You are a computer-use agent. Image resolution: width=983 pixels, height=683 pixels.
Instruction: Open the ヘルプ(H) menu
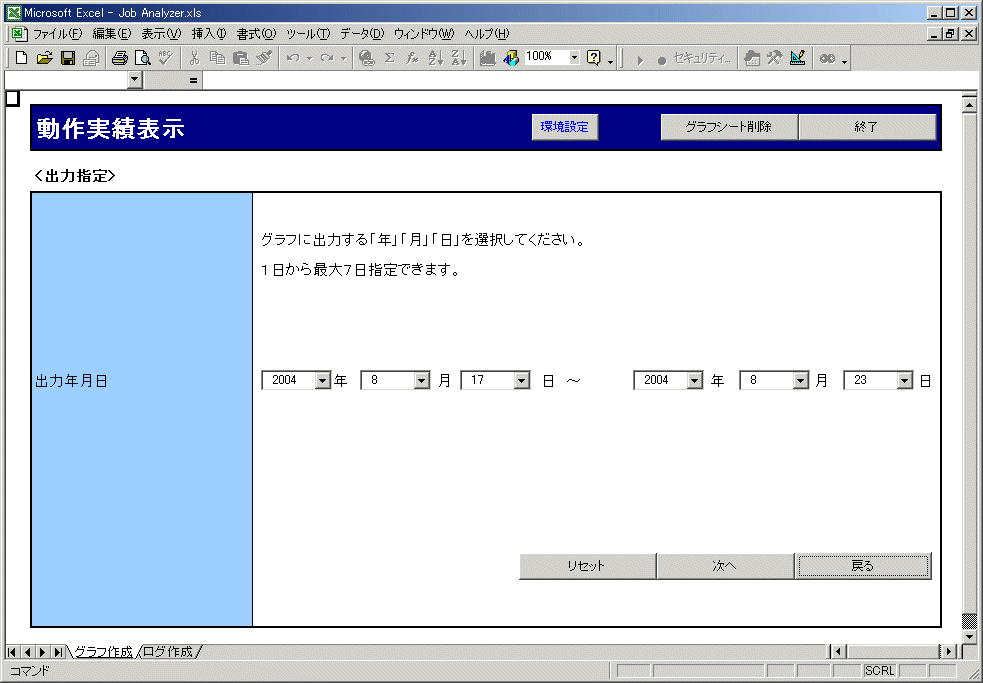pyautogui.click(x=486, y=34)
